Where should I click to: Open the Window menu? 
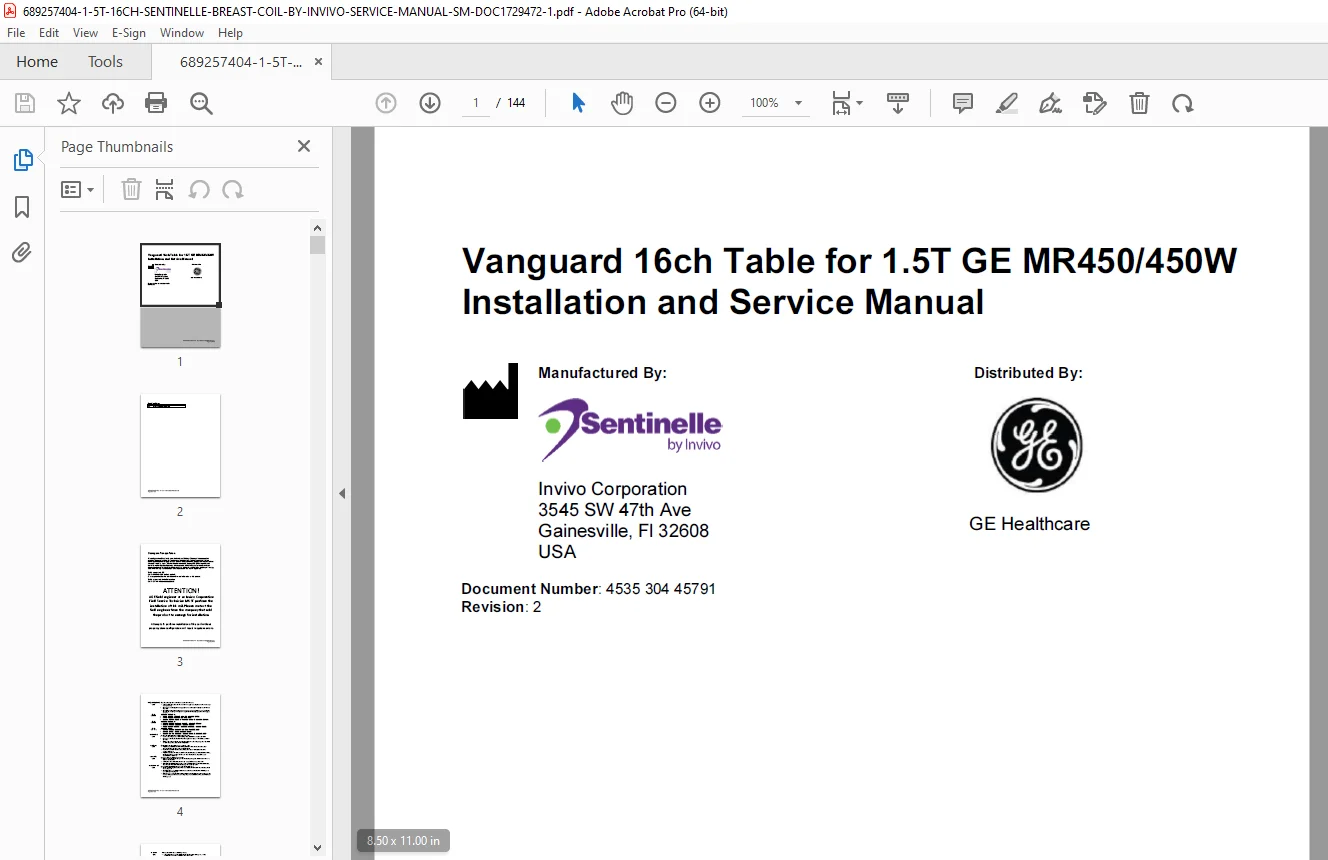click(x=182, y=33)
